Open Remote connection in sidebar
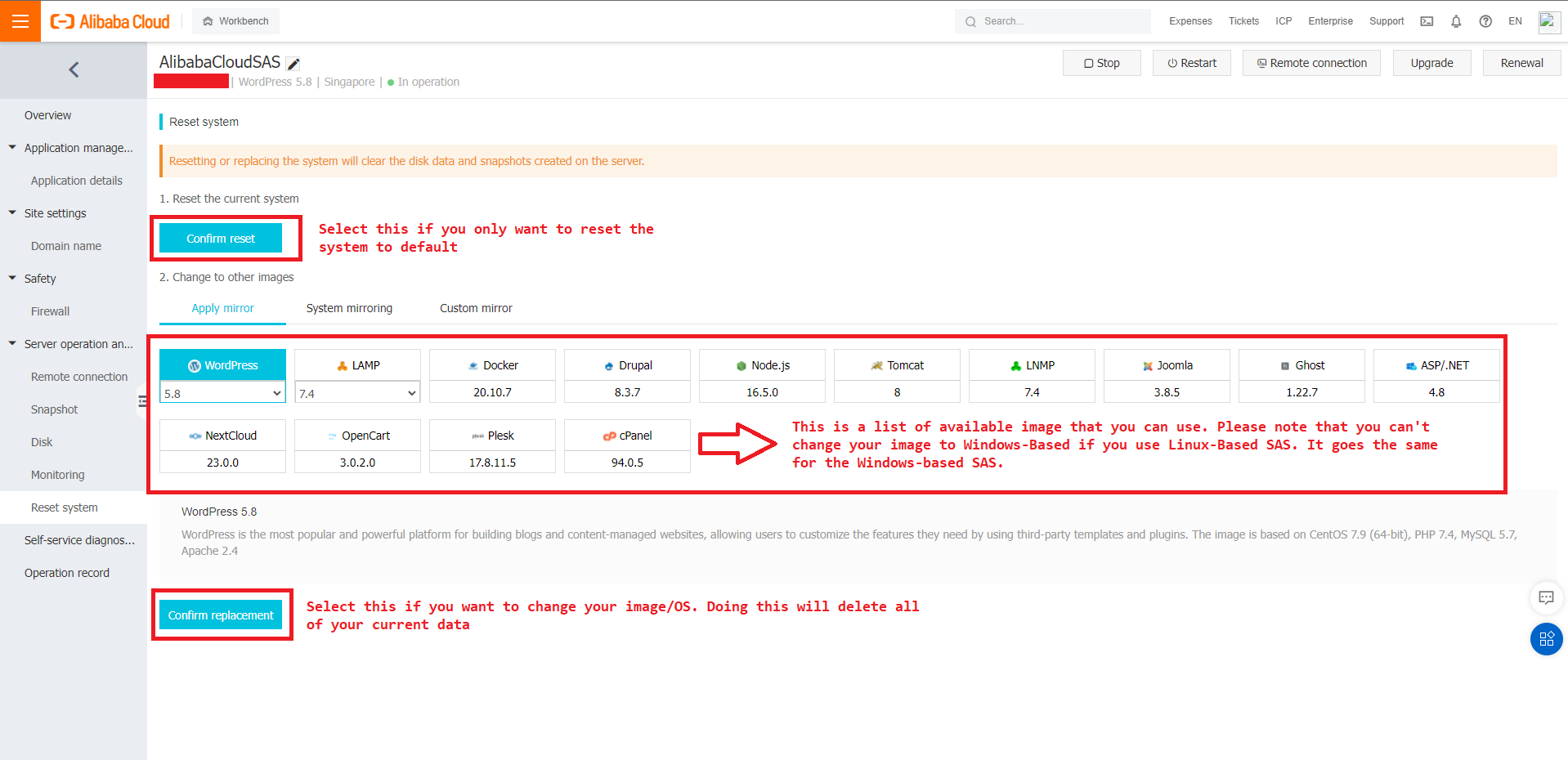This screenshot has height=760, width=1568. pyautogui.click(x=74, y=377)
